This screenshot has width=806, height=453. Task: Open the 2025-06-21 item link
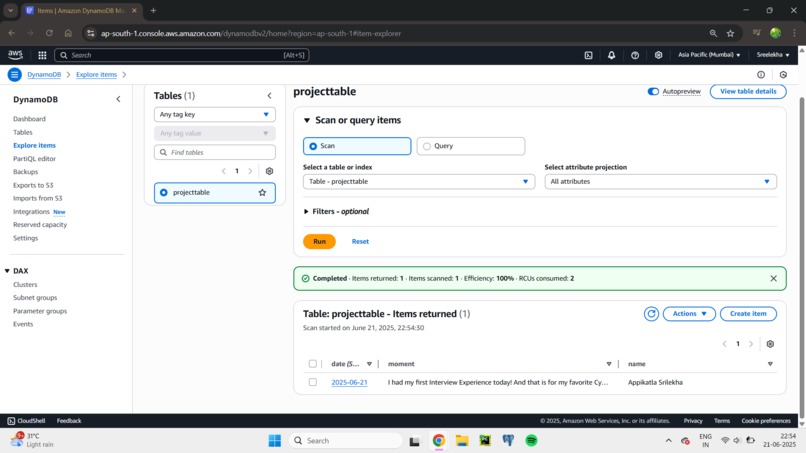[350, 383]
